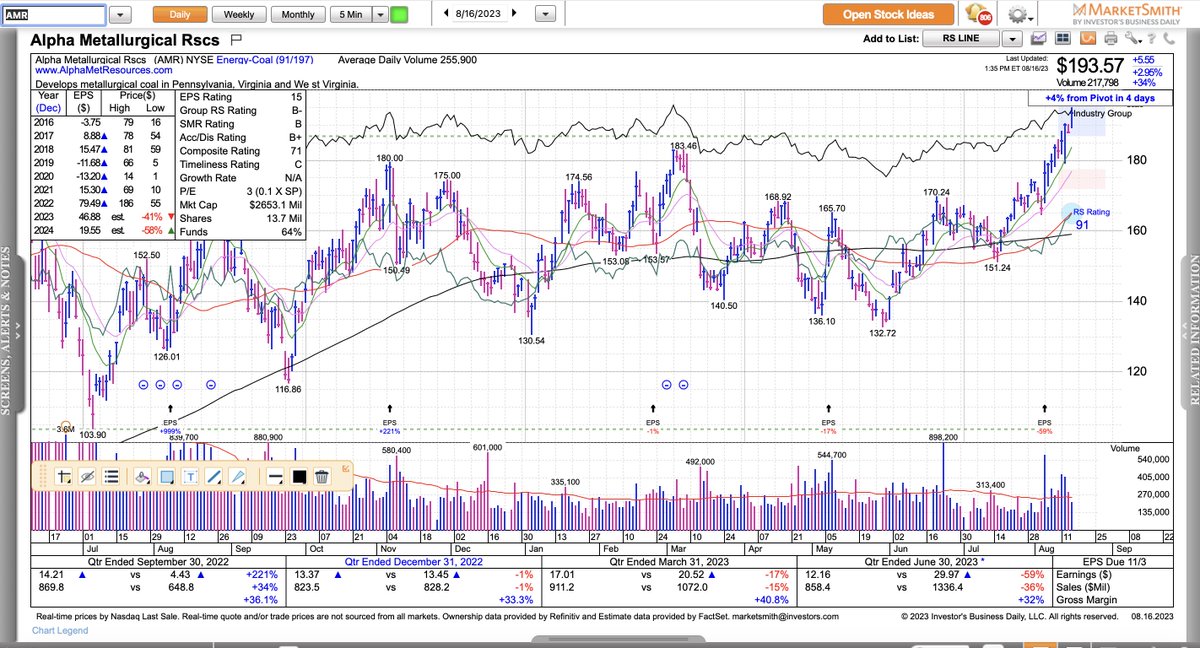Open the Chart Legend link
Screen dimensions: 1200x648
coord(60,631)
